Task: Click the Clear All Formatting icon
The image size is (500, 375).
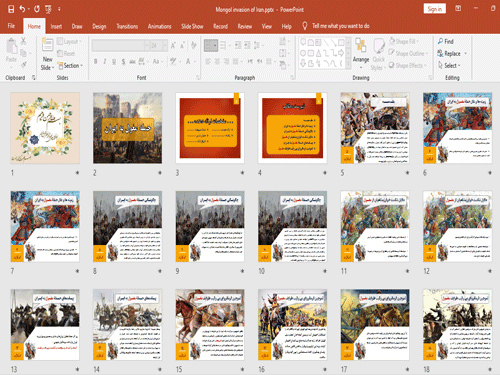Action: [194, 46]
